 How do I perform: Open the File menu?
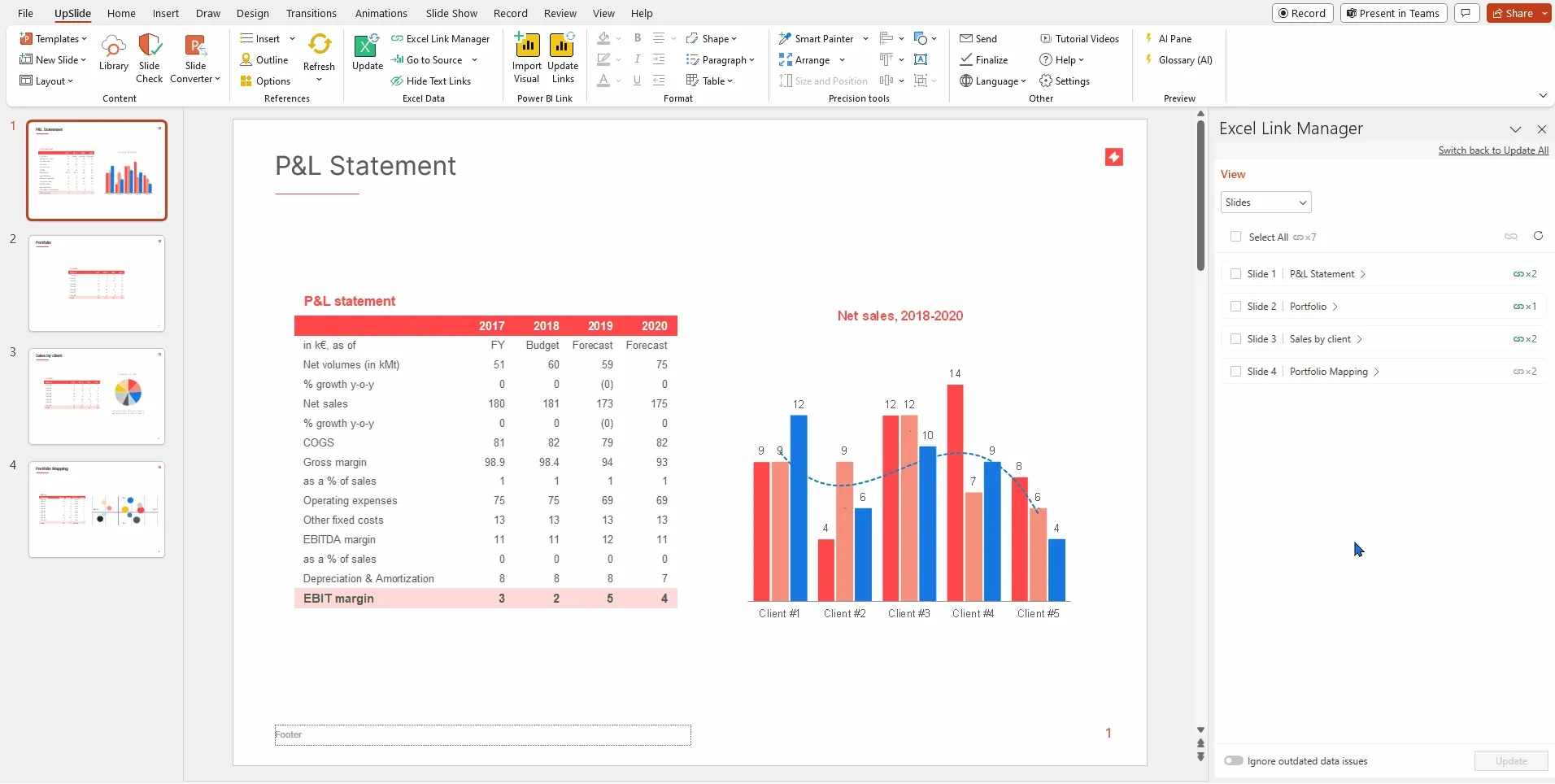25,13
